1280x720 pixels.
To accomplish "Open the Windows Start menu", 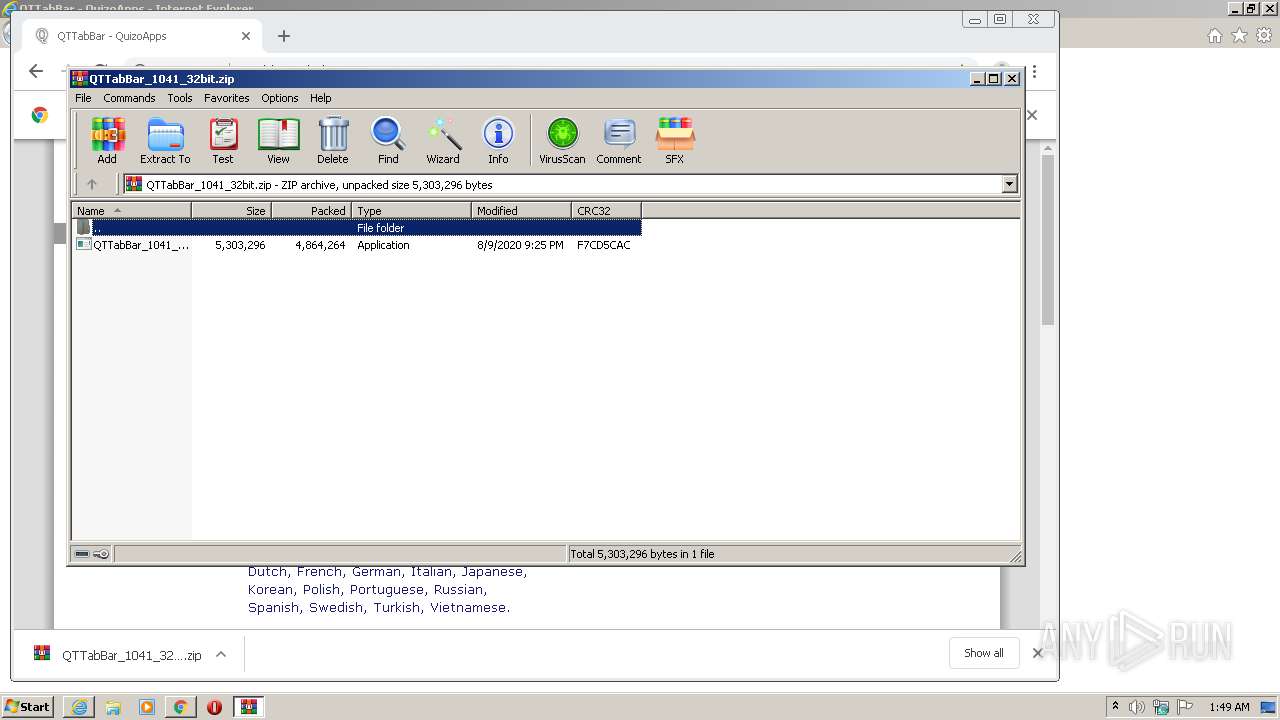I will [x=27, y=707].
